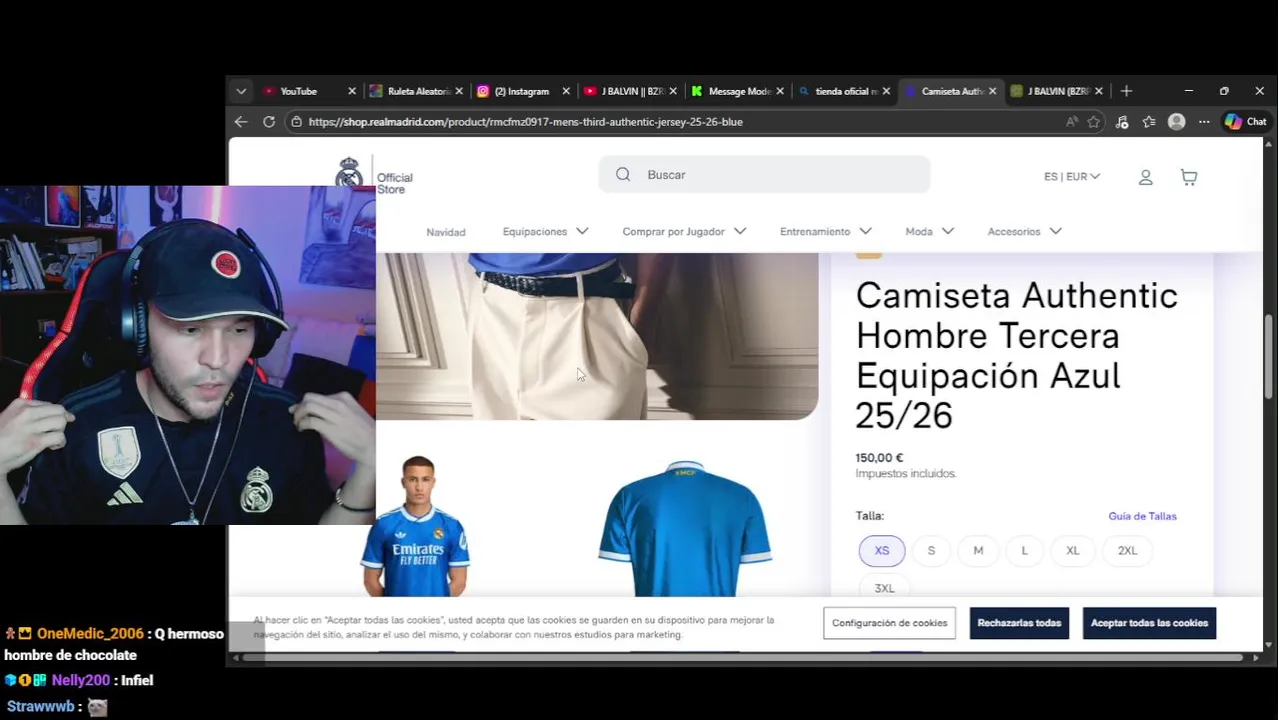Screen dimensions: 1278x720
Task: Click Strawwwb chat username
Action: coord(40,706)
